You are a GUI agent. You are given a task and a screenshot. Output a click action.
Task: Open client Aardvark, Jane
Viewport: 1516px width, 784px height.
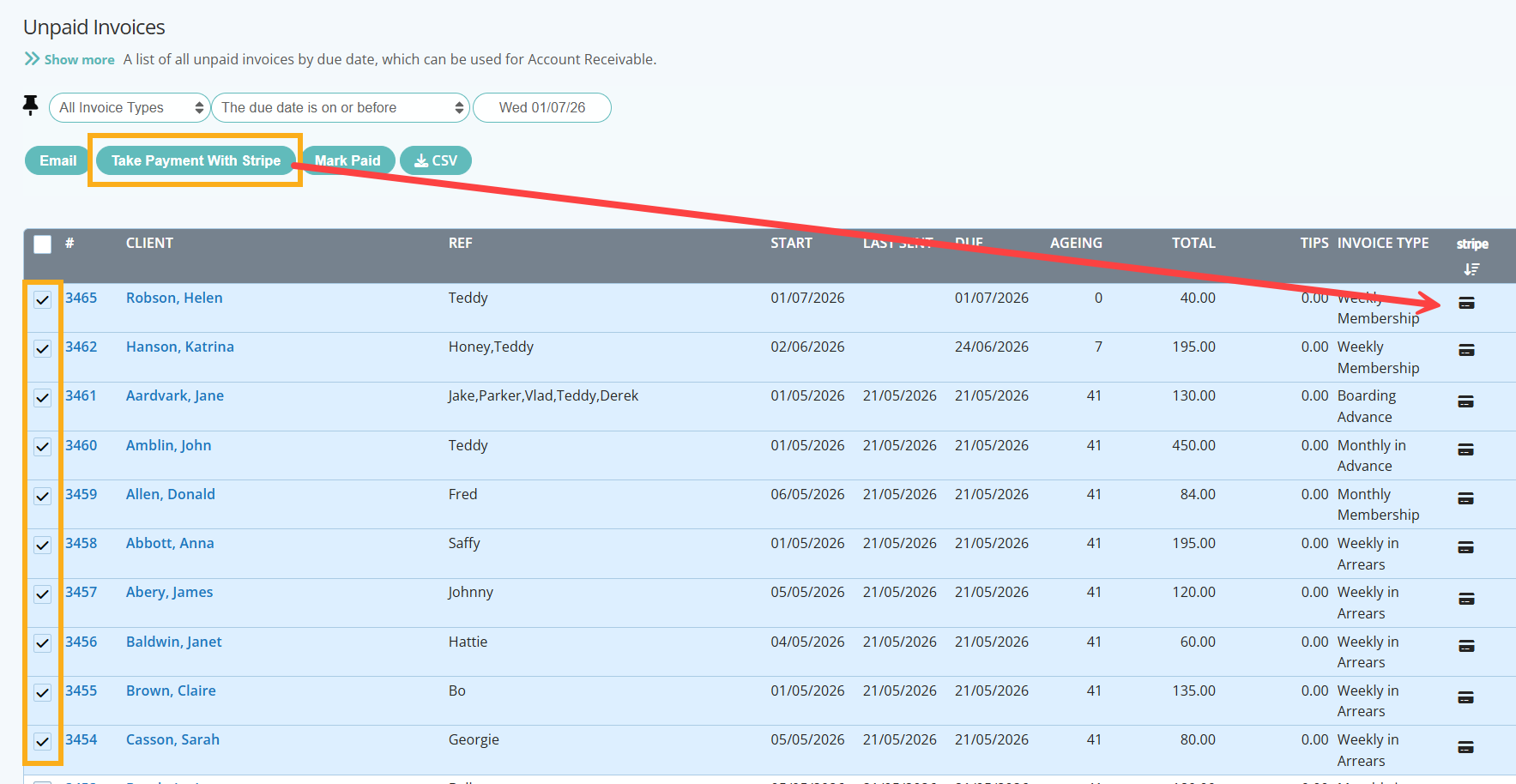(175, 395)
